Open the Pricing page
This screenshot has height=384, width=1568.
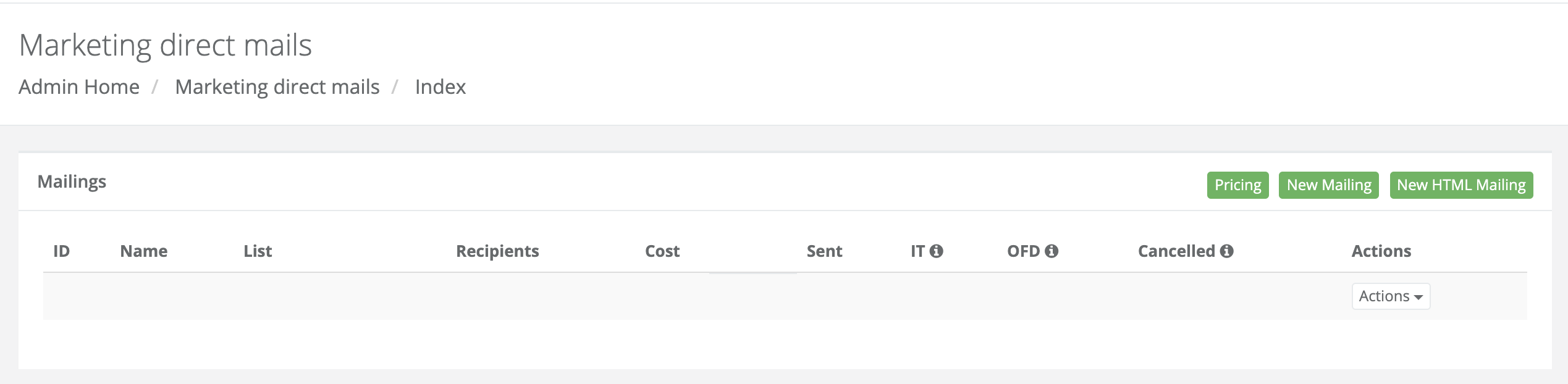coord(1237,185)
